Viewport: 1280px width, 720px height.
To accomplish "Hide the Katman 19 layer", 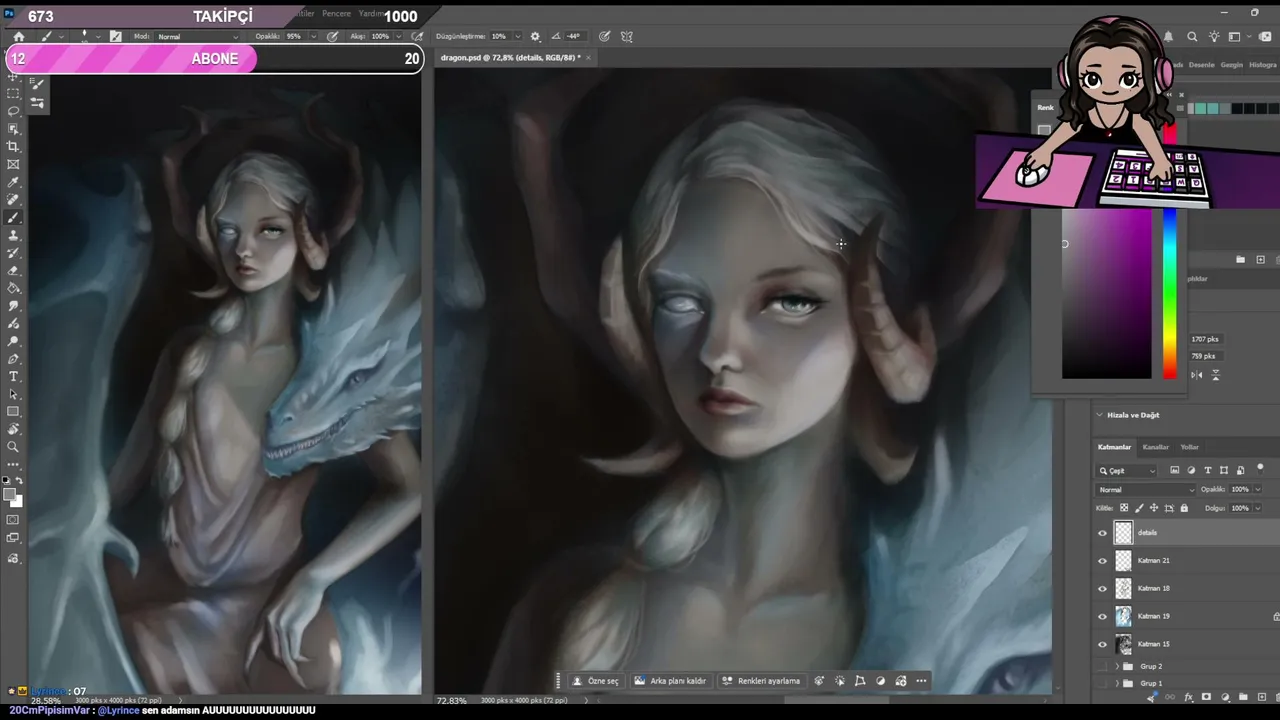I will point(1103,617).
